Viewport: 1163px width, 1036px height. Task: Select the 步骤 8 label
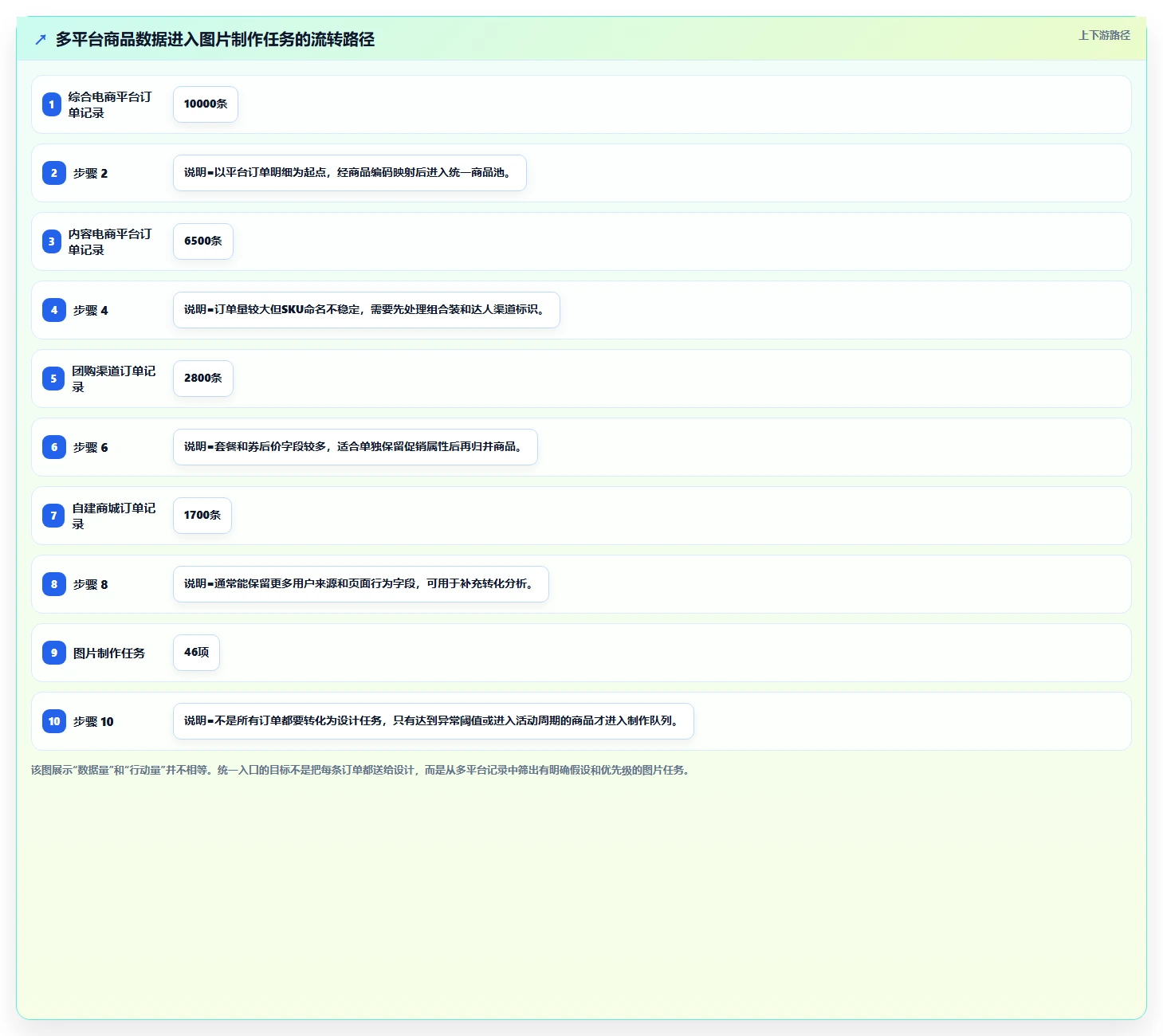pos(90,584)
